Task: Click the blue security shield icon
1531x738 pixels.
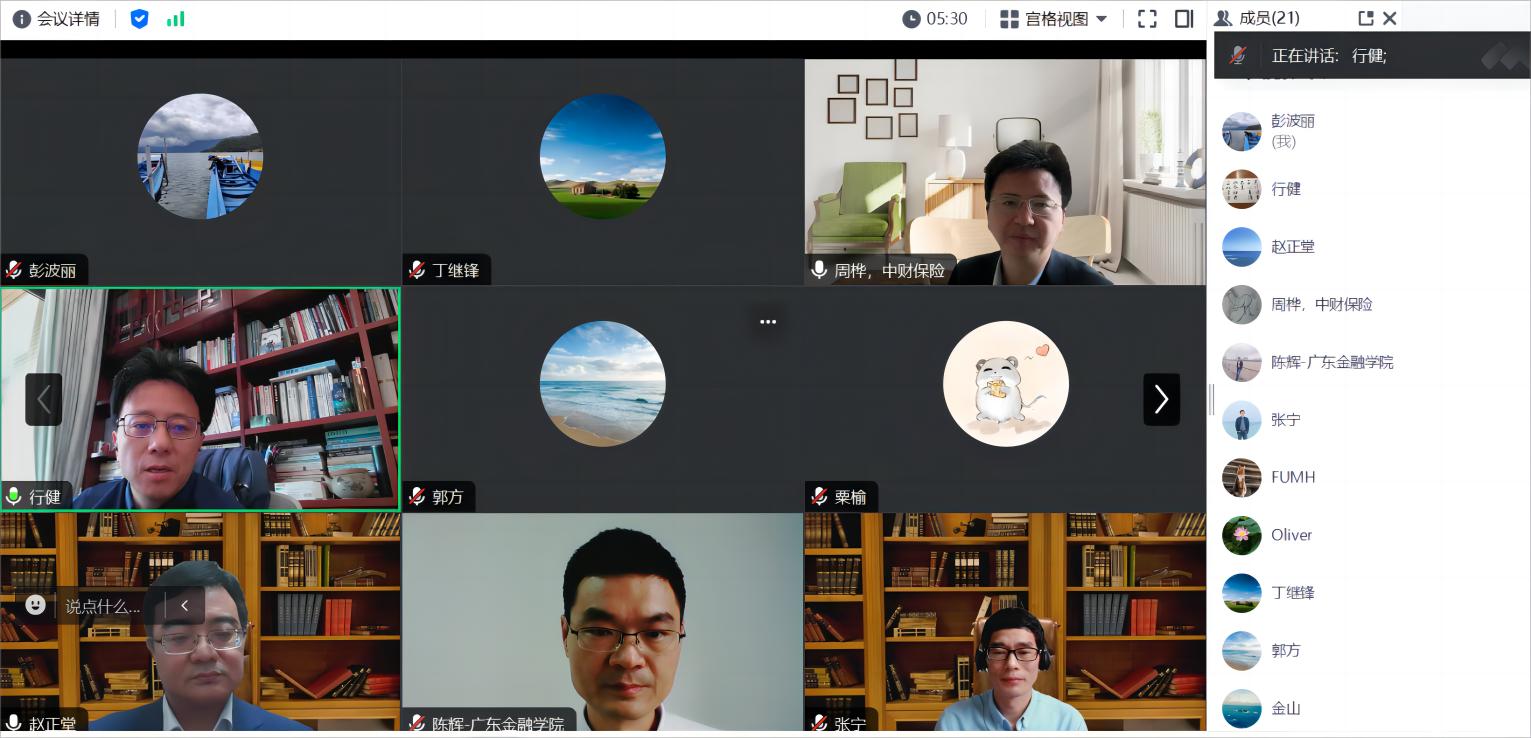Action: [139, 19]
